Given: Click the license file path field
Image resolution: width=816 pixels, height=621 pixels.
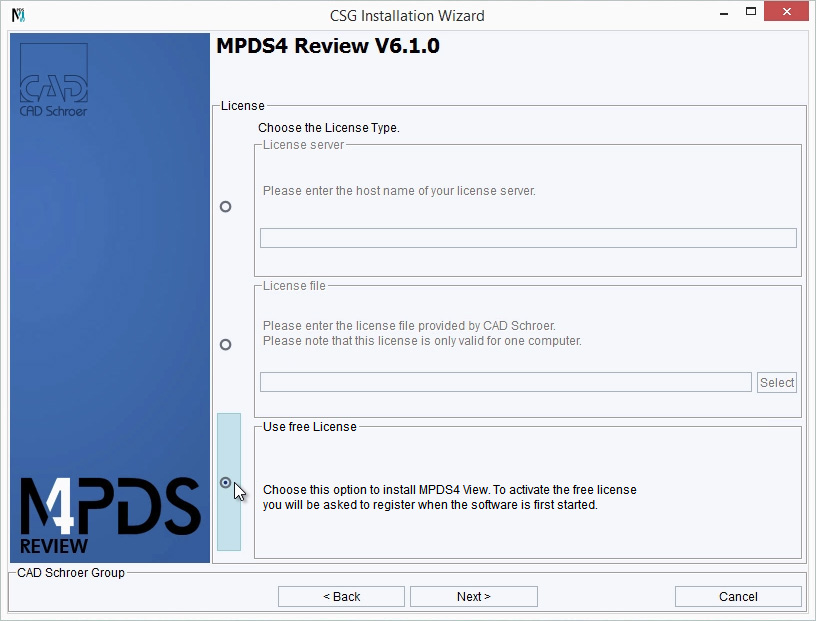Looking at the screenshot, I should point(506,382).
